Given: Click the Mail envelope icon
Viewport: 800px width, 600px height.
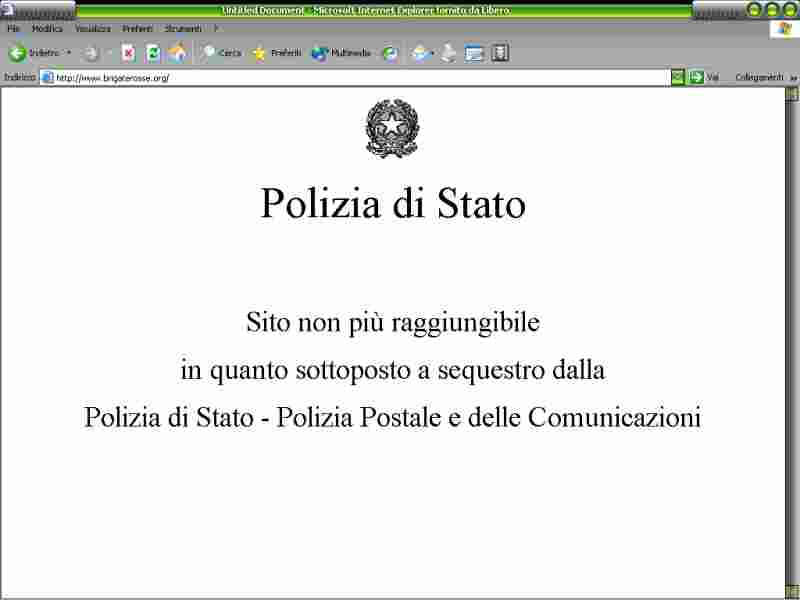Looking at the screenshot, I should [x=419, y=53].
